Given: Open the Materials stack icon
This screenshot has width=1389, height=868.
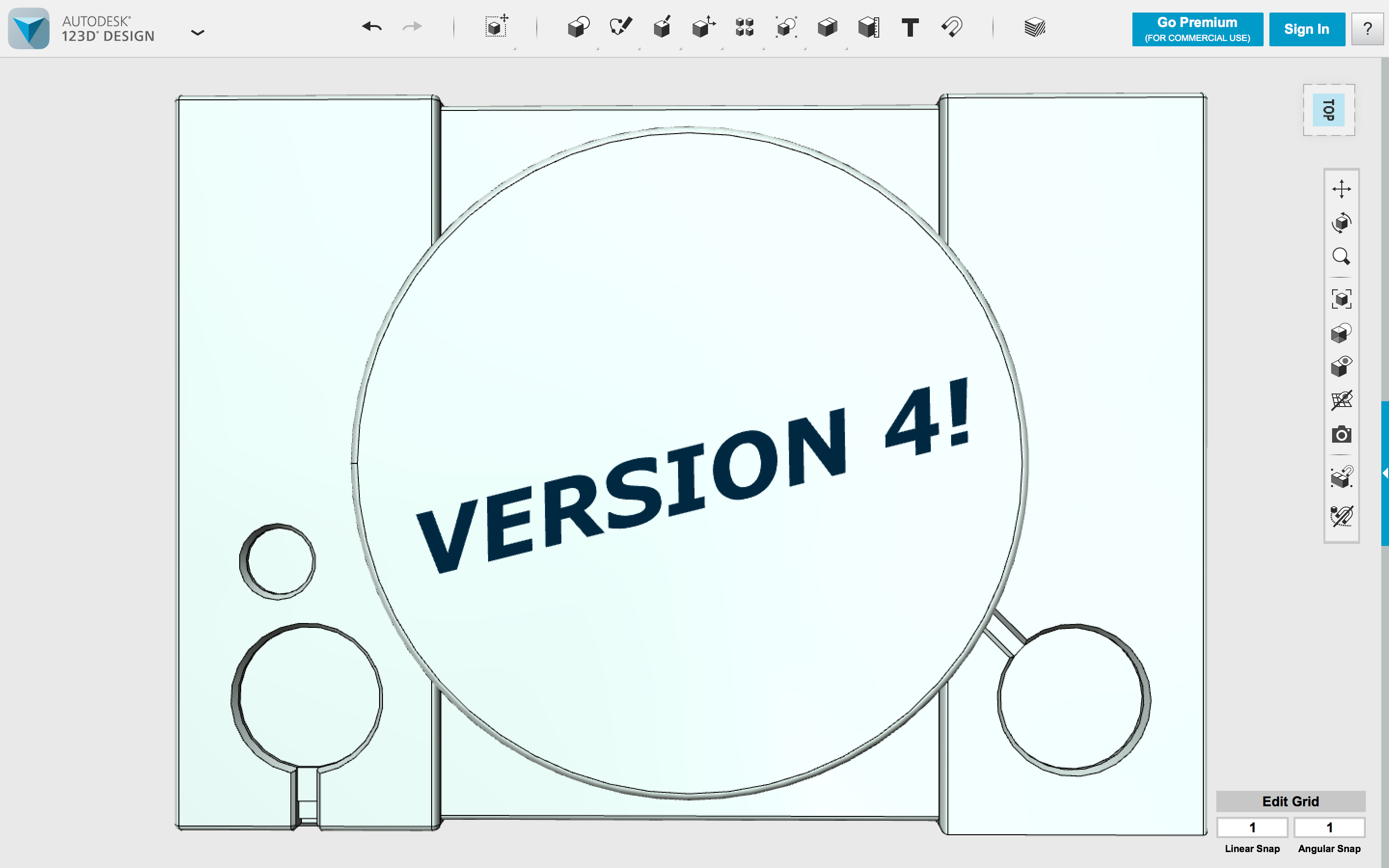Looking at the screenshot, I should coord(1035,27).
